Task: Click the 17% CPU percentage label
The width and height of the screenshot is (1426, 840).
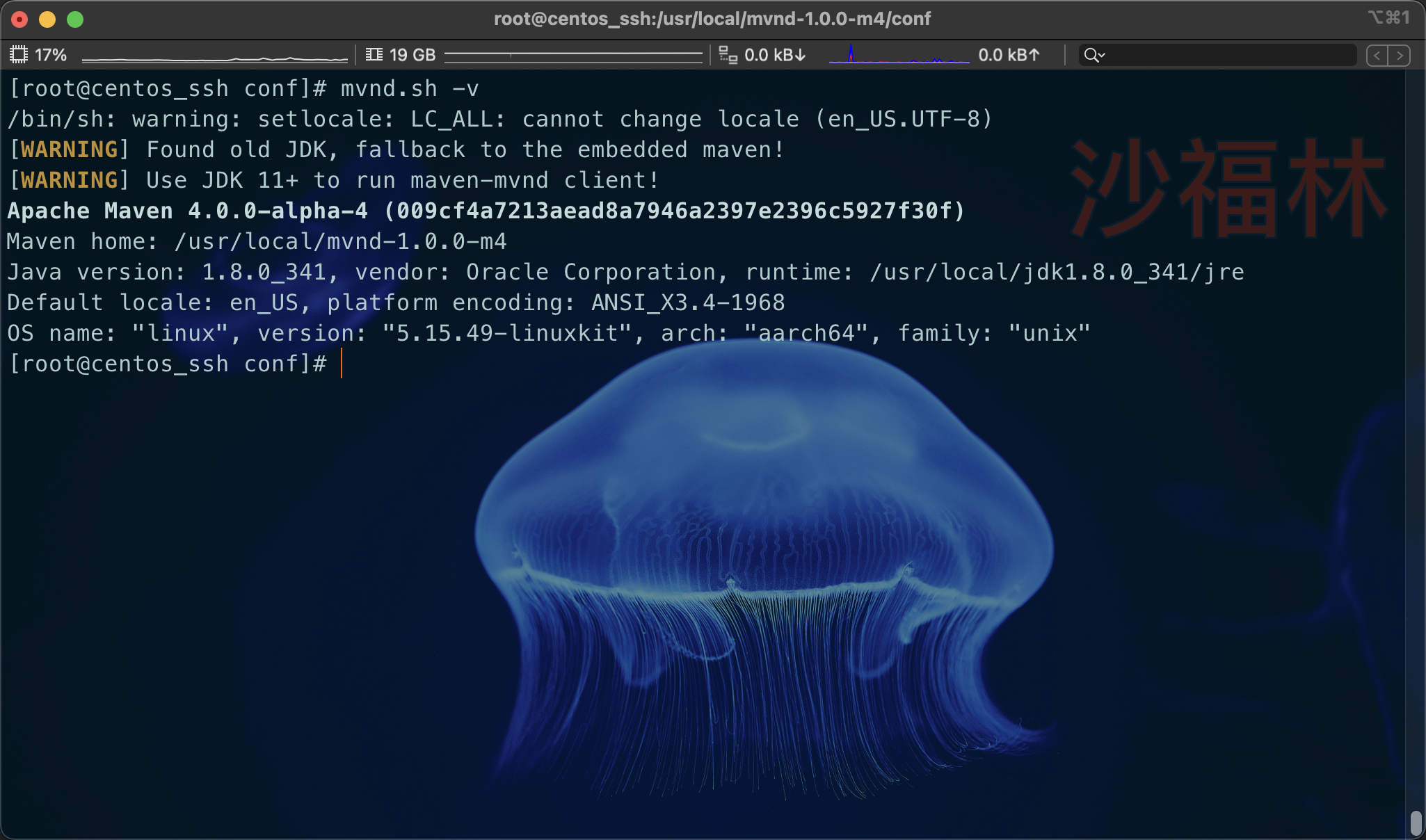Action: pos(50,54)
